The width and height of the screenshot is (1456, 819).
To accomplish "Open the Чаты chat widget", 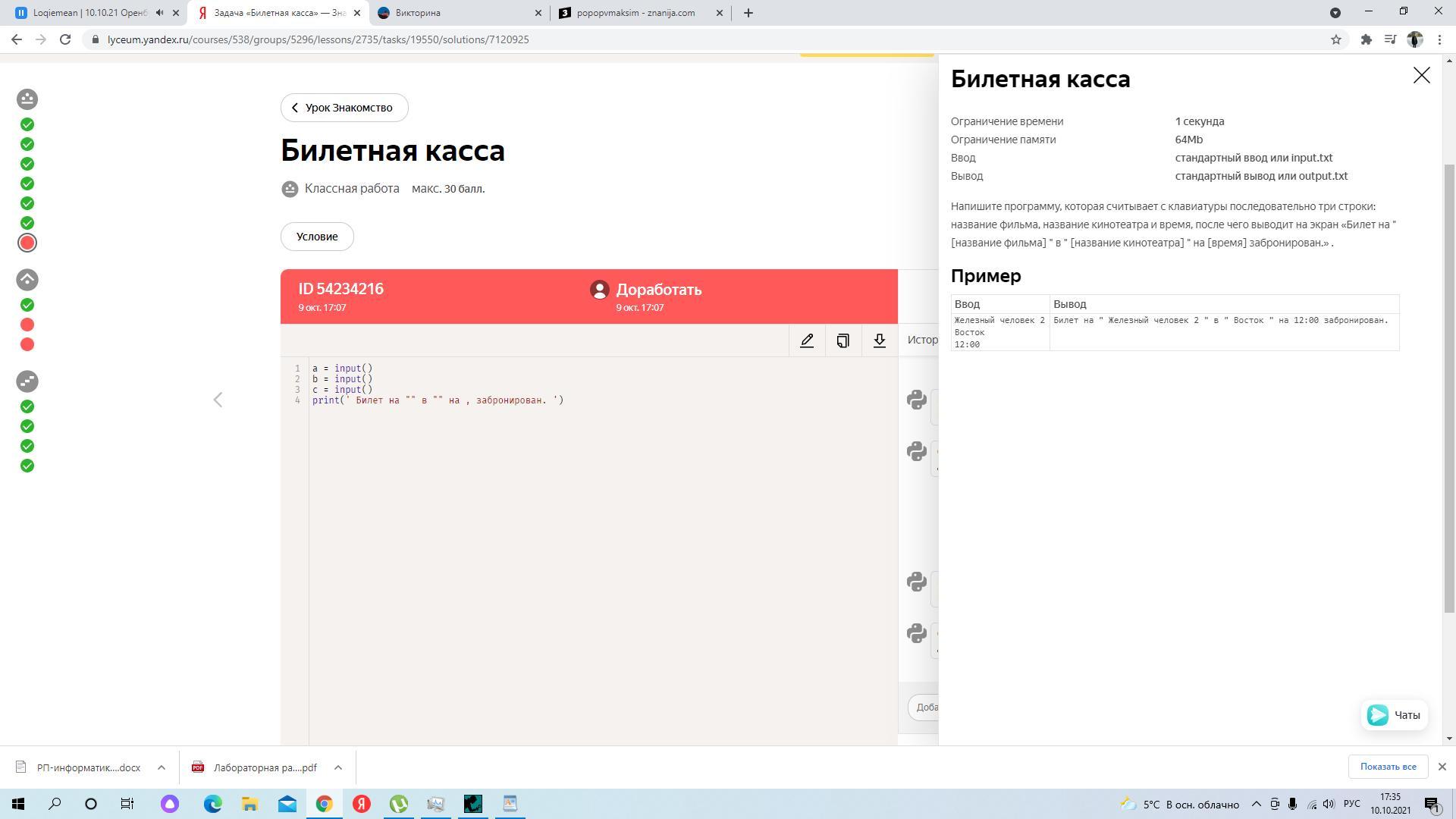I will [x=1394, y=715].
